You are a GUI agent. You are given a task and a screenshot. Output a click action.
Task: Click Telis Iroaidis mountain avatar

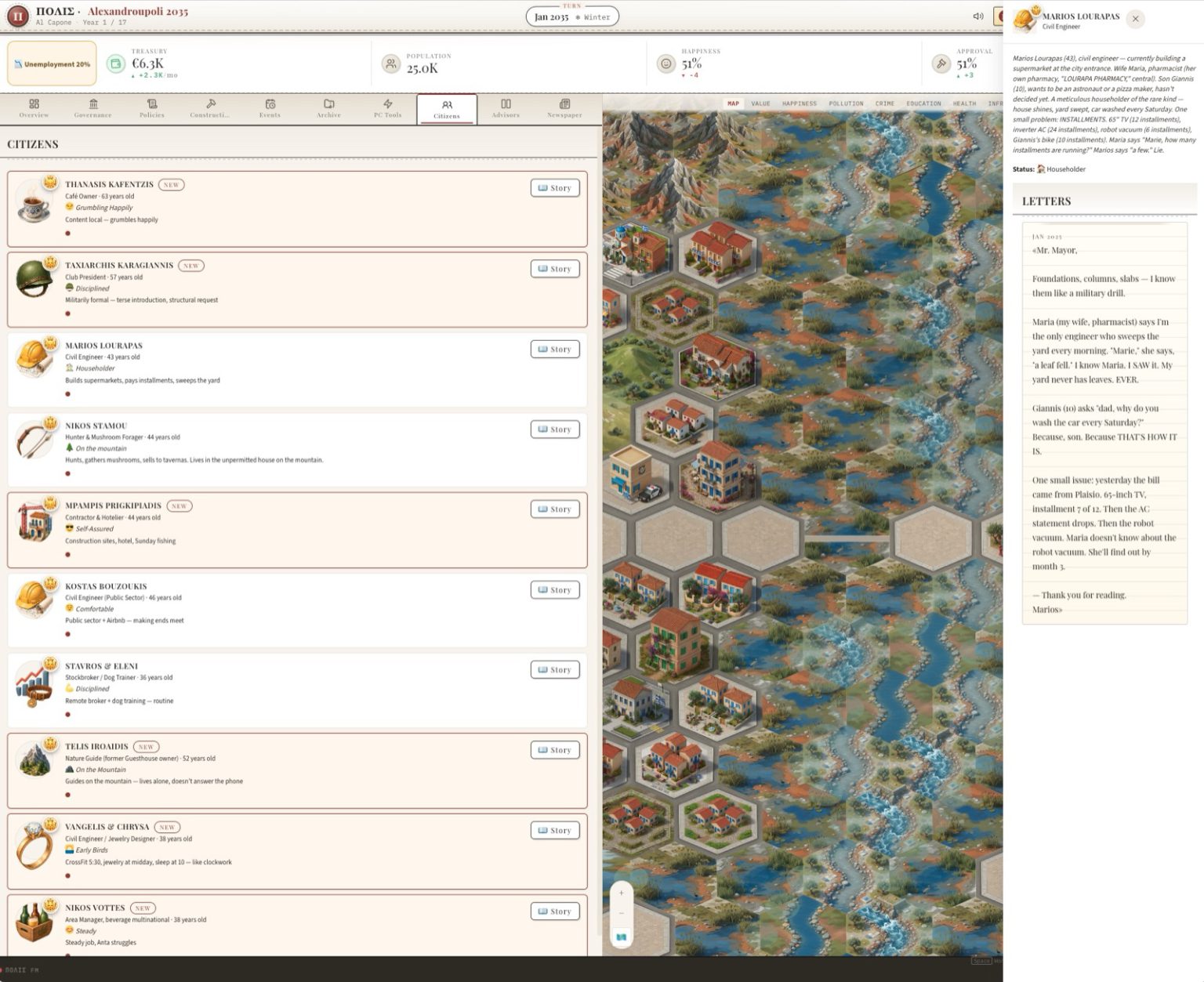pos(34,760)
